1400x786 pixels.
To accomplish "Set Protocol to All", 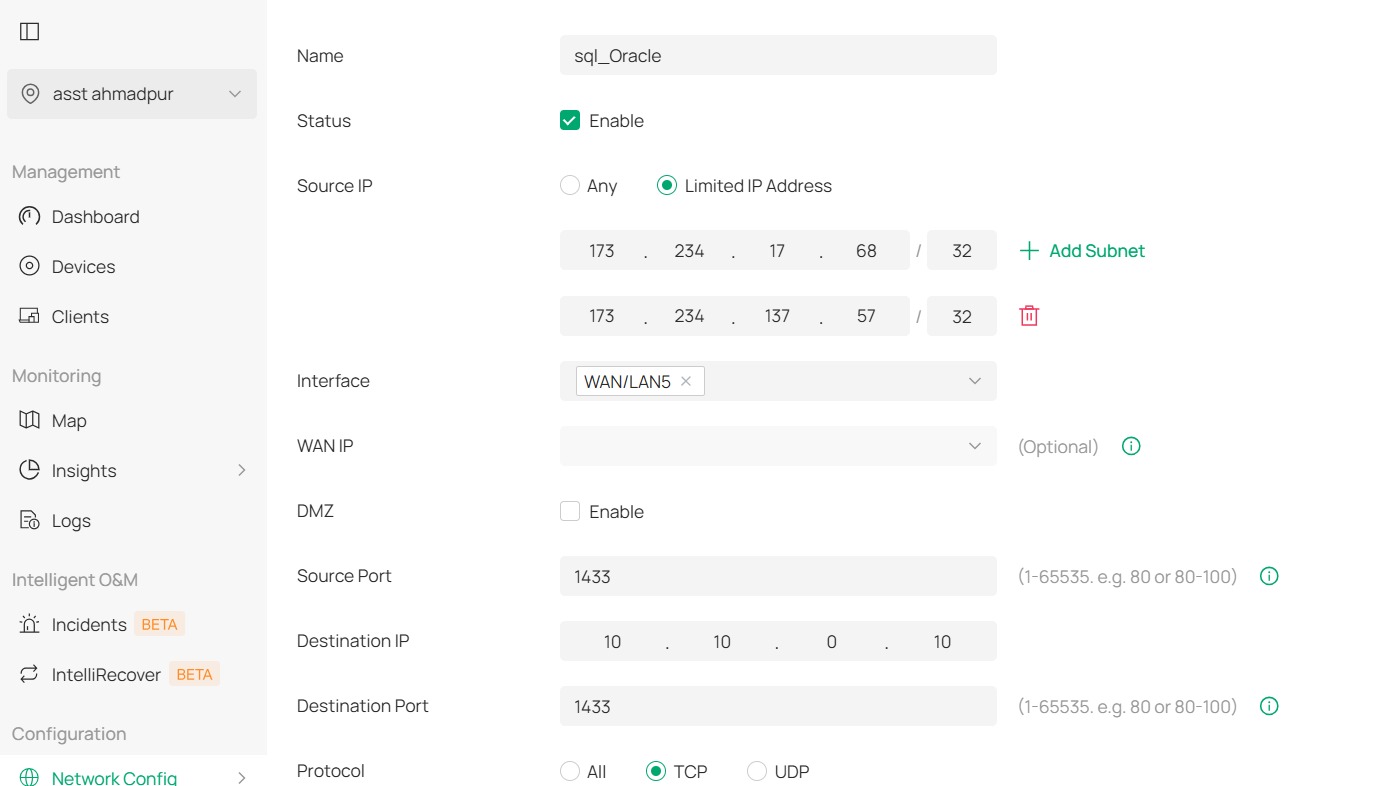I will tap(570, 771).
